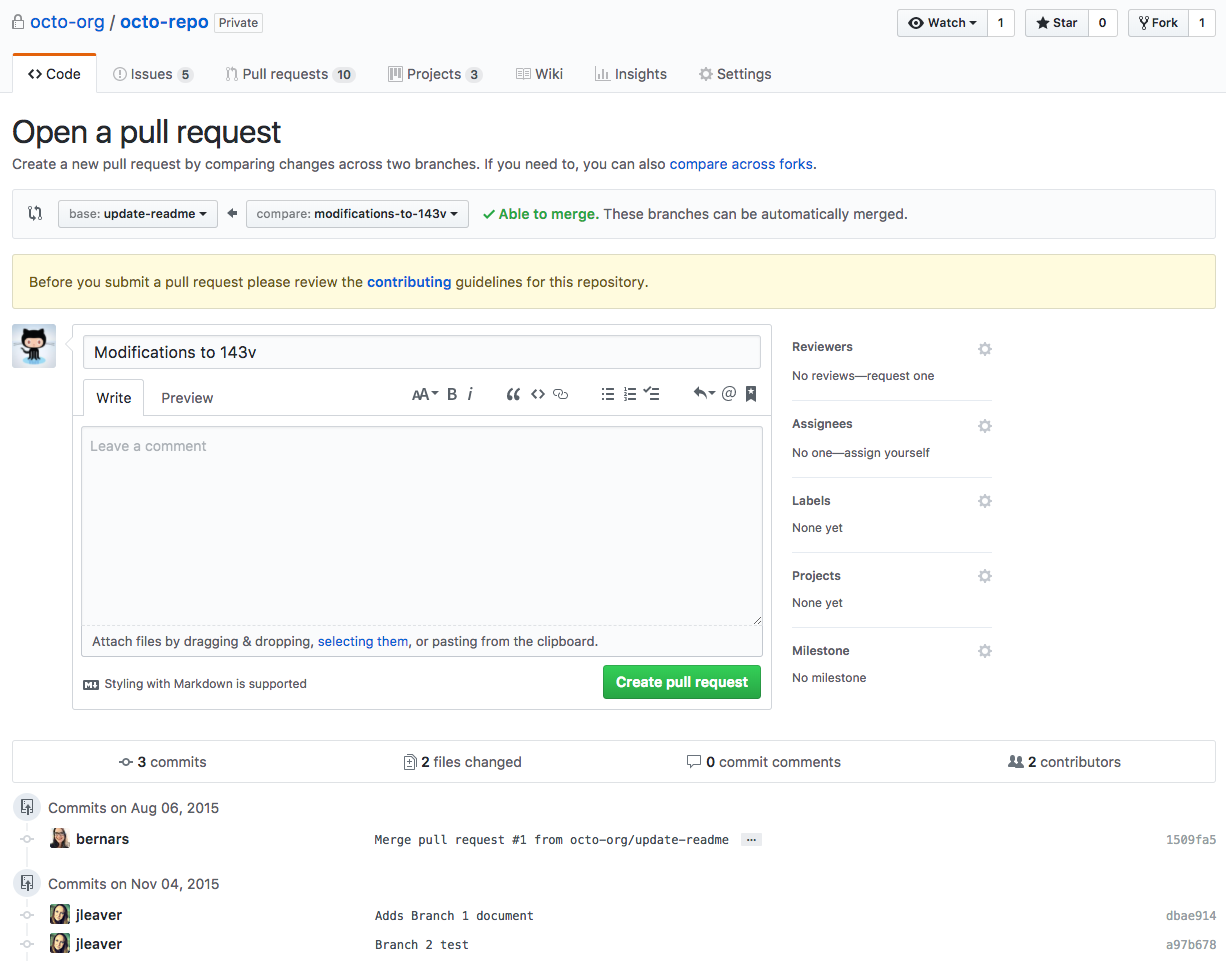This screenshot has width=1226, height=961.
Task: Open the contributing guidelines link
Action: point(409,282)
